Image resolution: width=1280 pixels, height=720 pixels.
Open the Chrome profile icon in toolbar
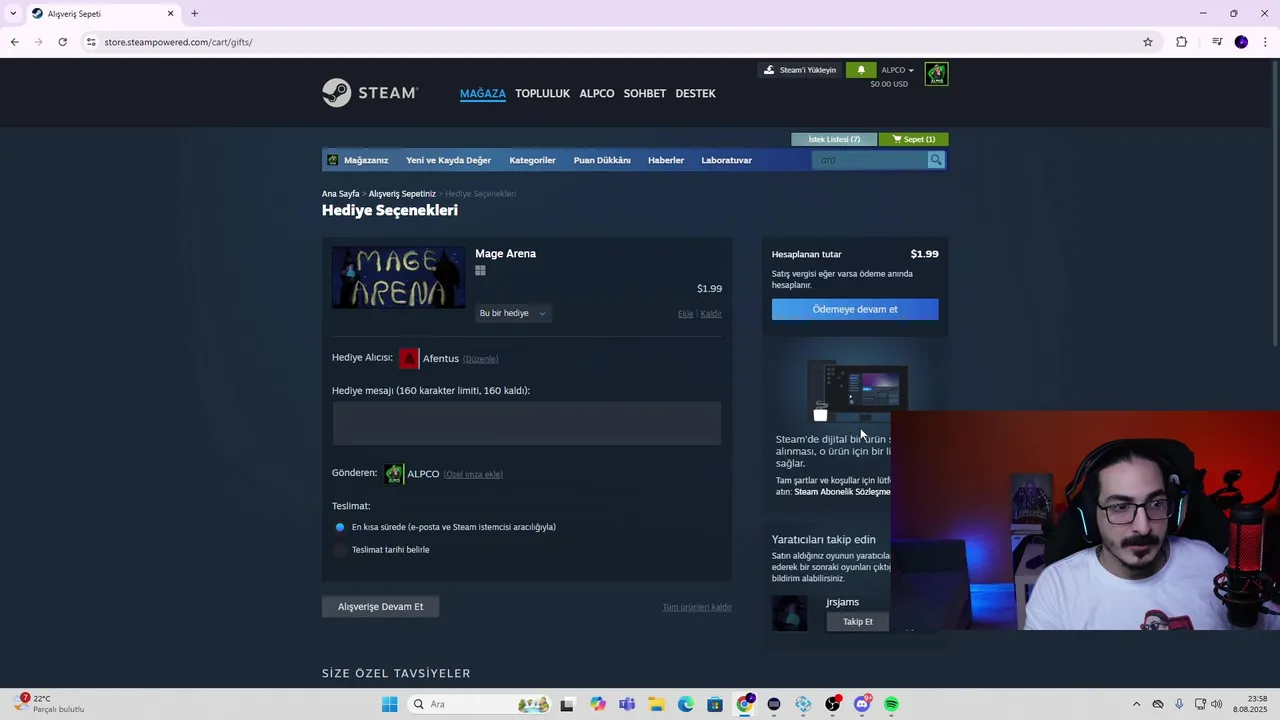1241,42
